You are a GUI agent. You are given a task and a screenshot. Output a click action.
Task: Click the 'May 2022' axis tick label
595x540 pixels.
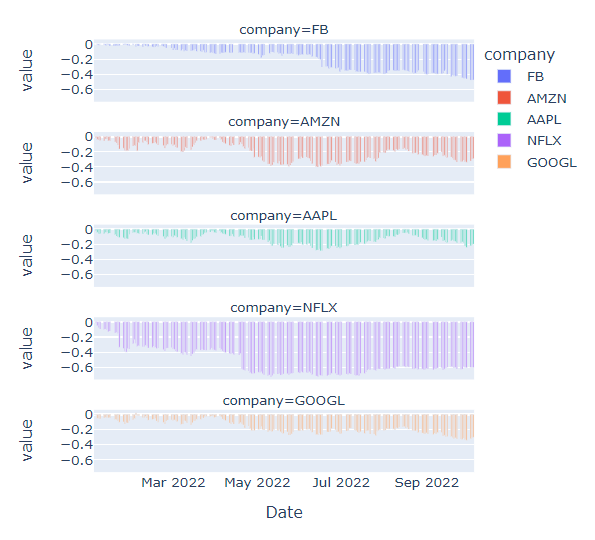tap(257, 483)
